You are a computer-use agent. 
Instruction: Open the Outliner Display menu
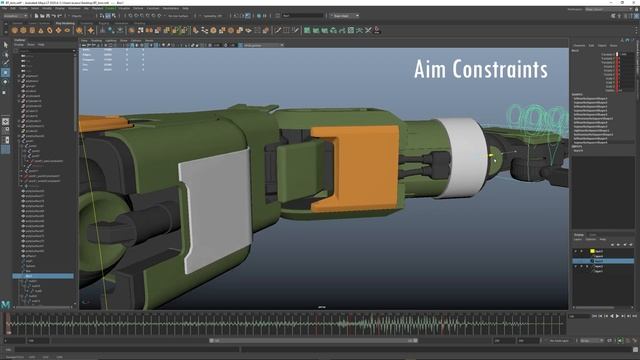[19, 44]
